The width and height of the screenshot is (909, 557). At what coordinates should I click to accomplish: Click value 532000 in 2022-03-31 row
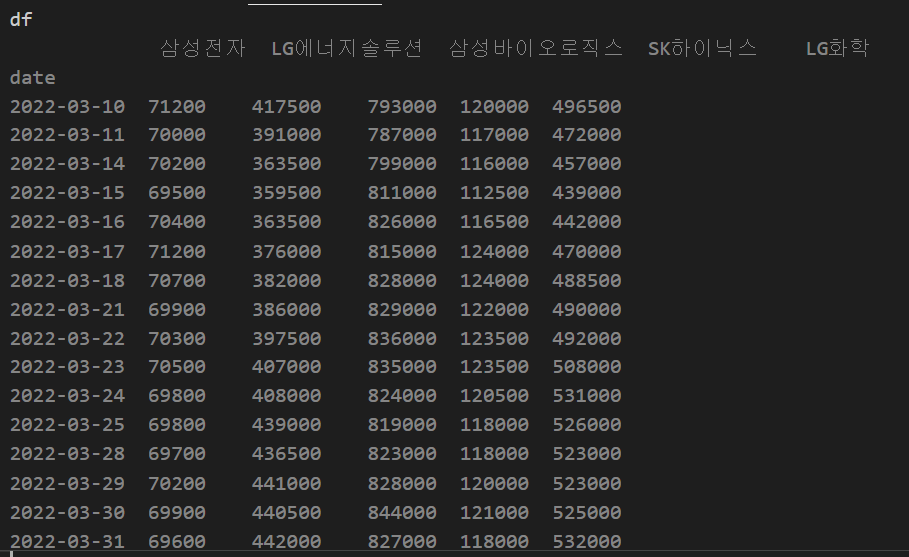[587, 542]
